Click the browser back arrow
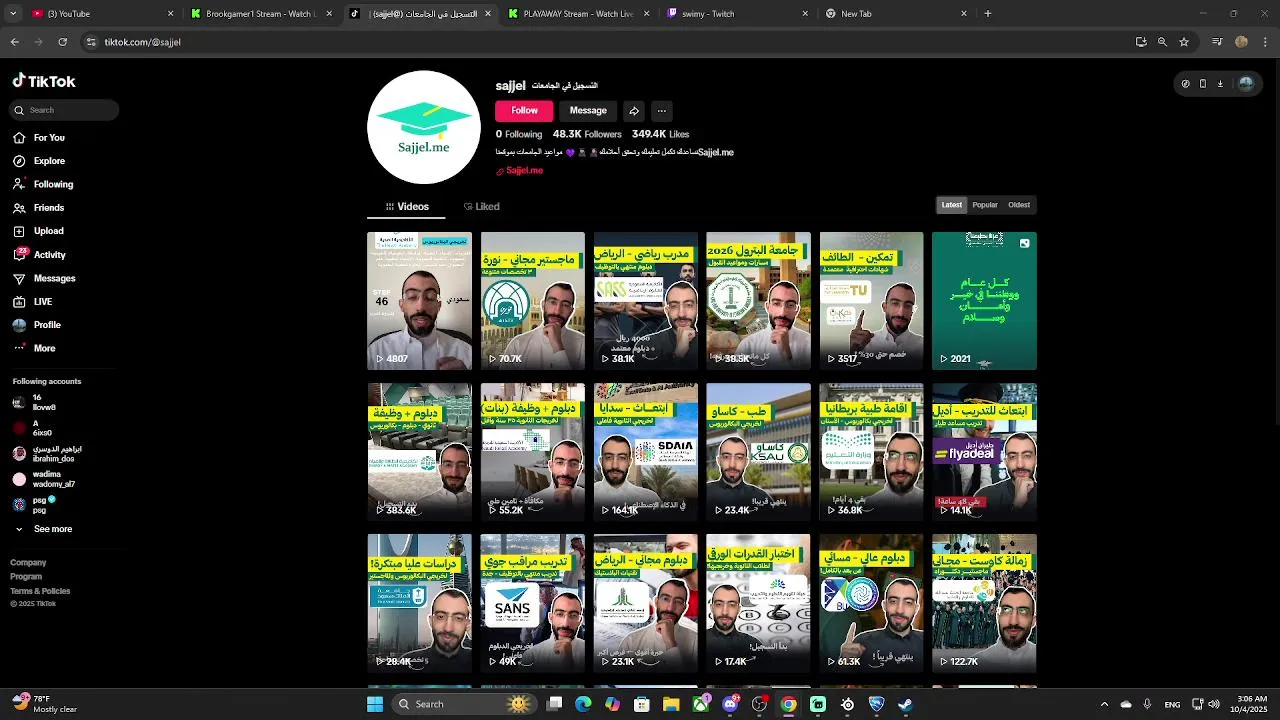1280x720 pixels. point(14,42)
